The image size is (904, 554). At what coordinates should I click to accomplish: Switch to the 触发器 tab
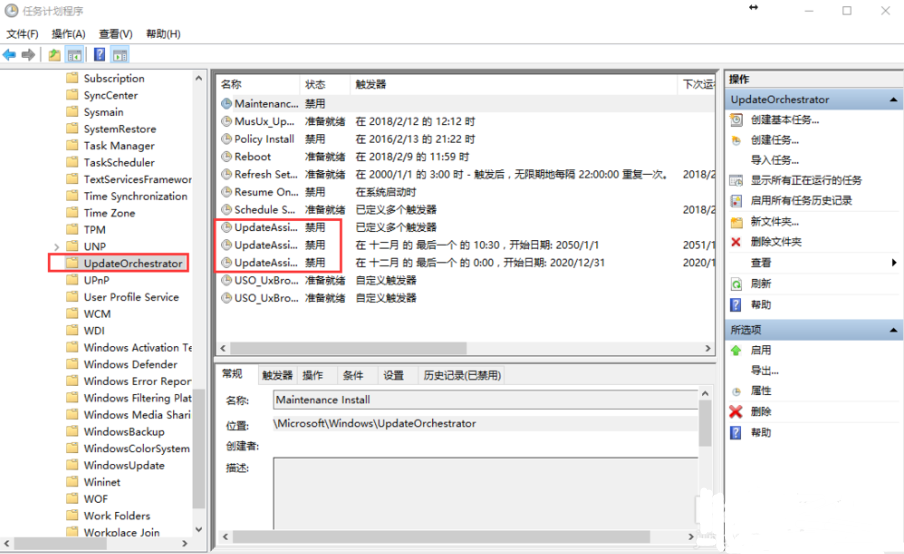[x=277, y=375]
